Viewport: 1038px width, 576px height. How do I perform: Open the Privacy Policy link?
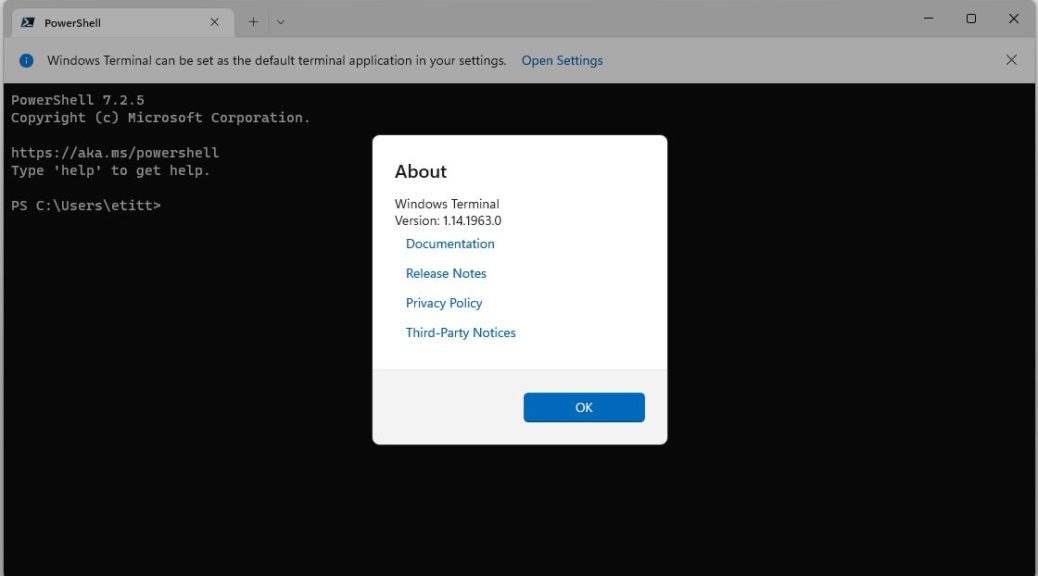444,303
